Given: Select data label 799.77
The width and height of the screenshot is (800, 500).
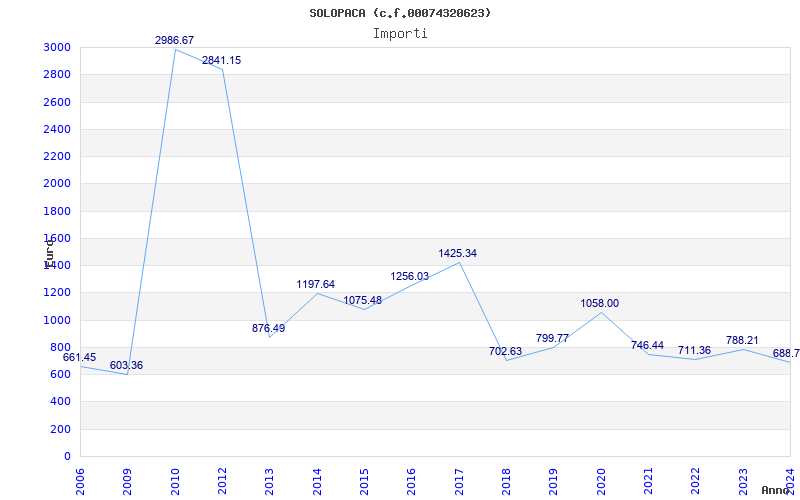Looking at the screenshot, I should (x=552, y=338).
